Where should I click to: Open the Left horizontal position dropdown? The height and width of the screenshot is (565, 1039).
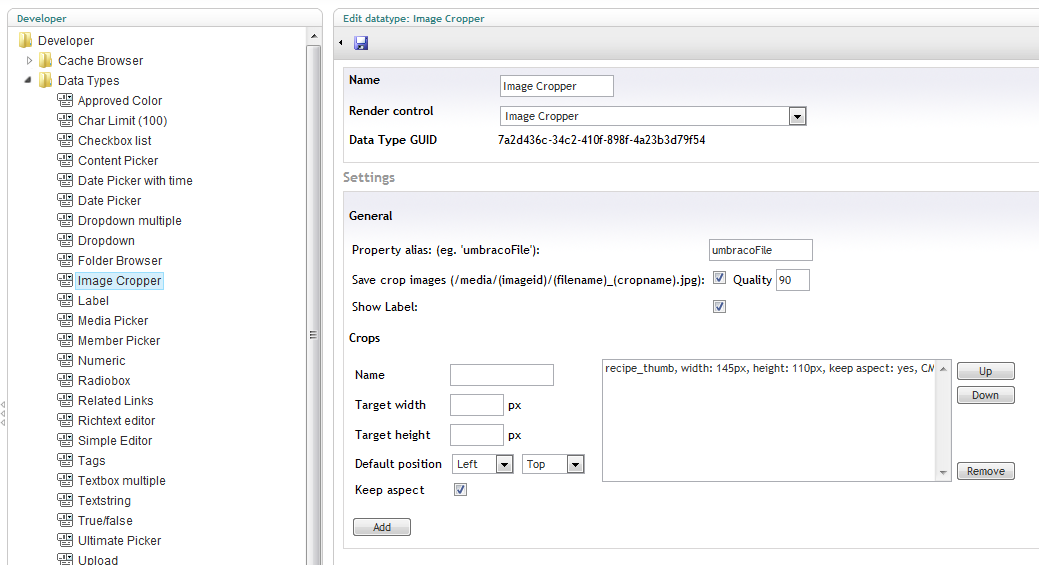pos(504,464)
